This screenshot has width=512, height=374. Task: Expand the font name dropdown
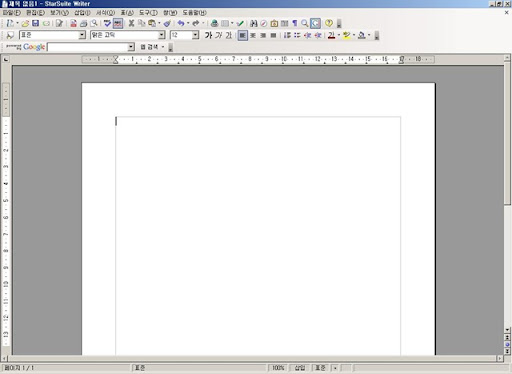(162, 35)
